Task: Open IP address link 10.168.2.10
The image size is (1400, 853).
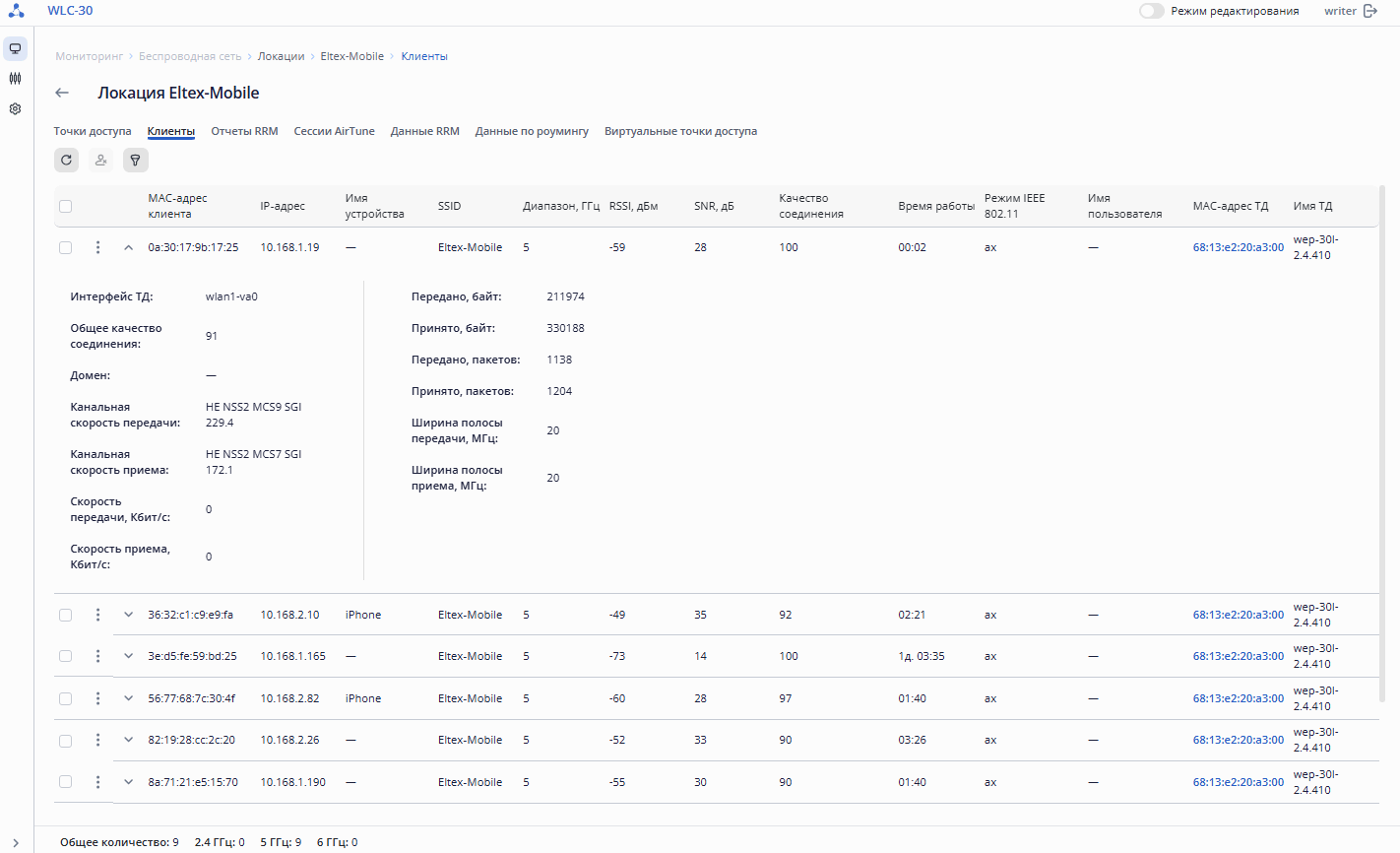Action: point(289,615)
